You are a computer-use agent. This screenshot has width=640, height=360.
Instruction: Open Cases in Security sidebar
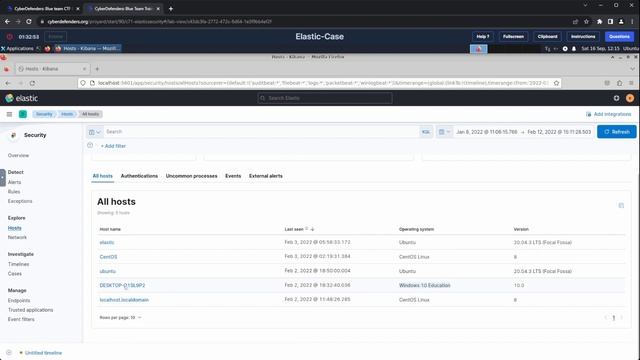[x=15, y=273]
